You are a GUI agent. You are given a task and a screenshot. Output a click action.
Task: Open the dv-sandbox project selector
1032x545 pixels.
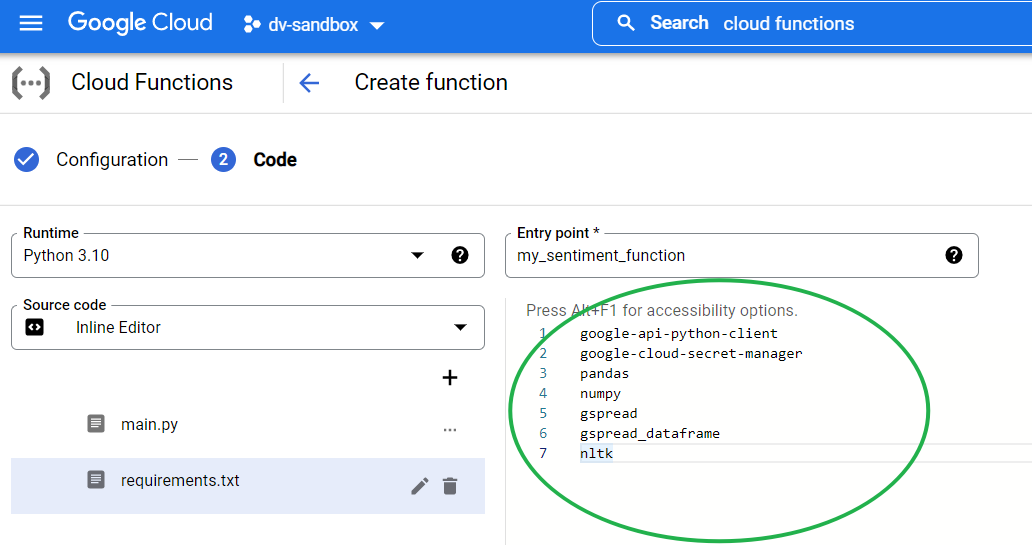(314, 25)
